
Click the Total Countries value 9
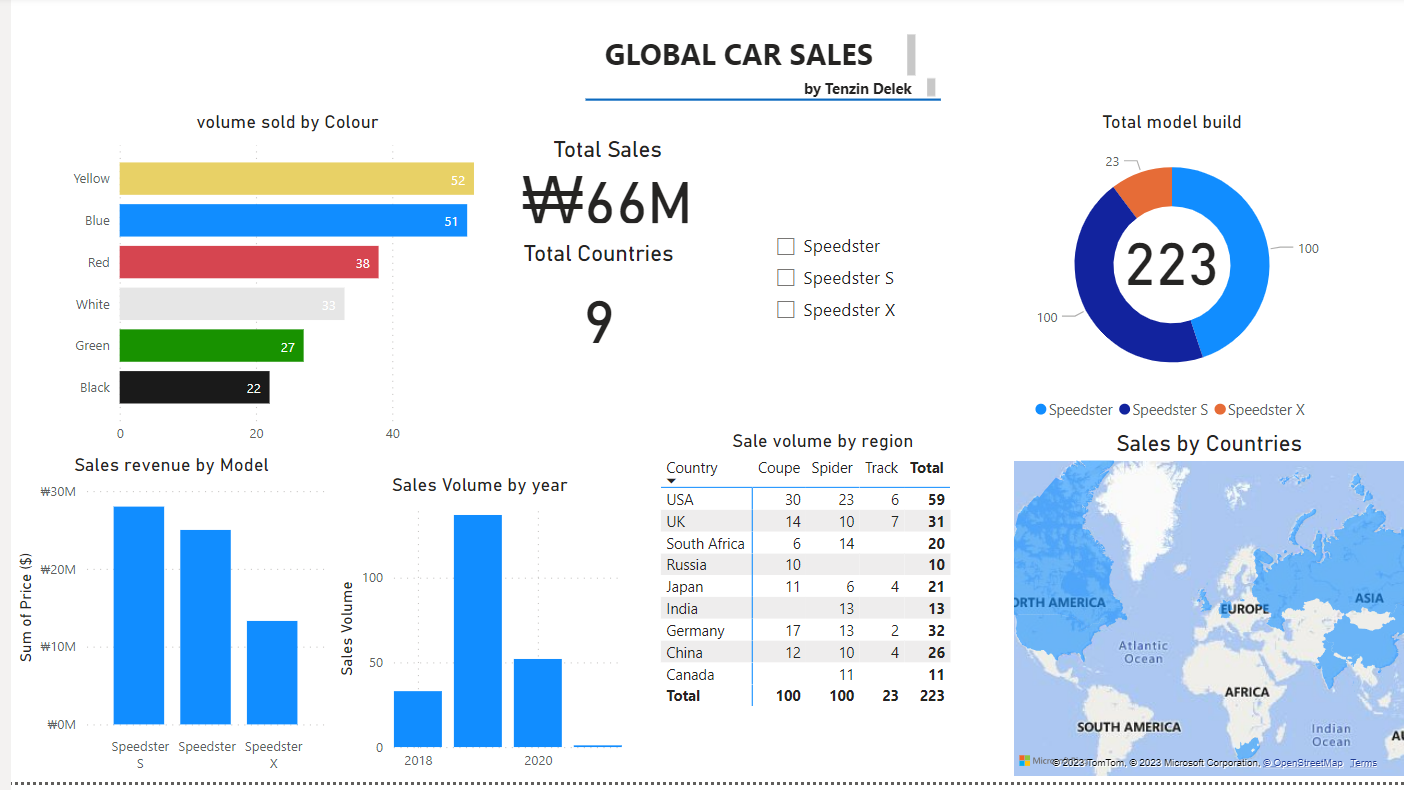point(599,323)
